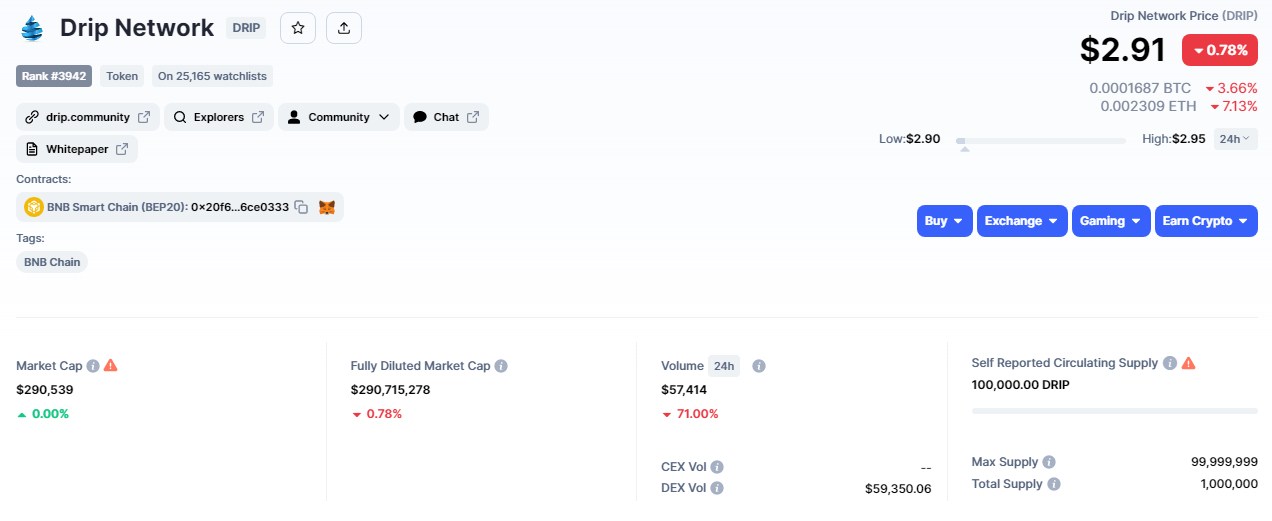Viewport: 1272px width, 521px height.
Task: Open the drip.community website link
Action: [x=88, y=117]
